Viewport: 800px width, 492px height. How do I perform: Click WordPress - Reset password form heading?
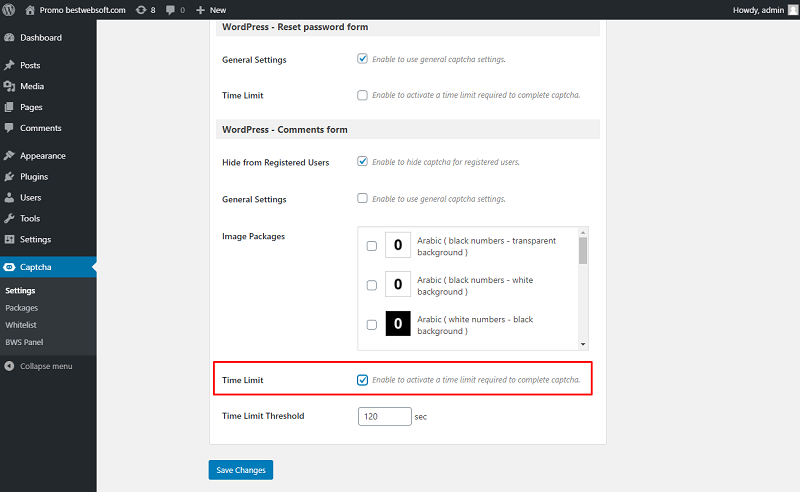295,27
